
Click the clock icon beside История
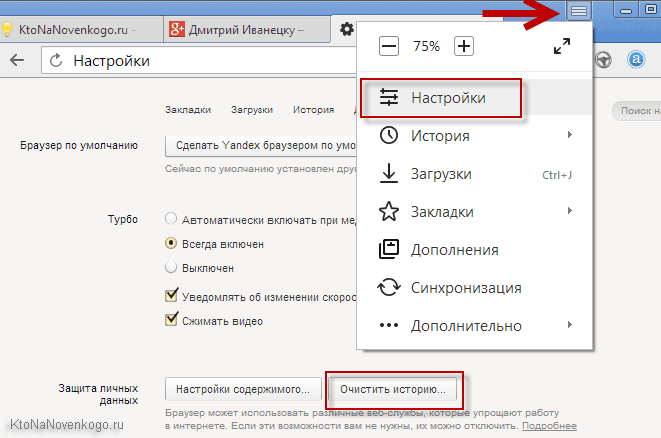pyautogui.click(x=389, y=135)
